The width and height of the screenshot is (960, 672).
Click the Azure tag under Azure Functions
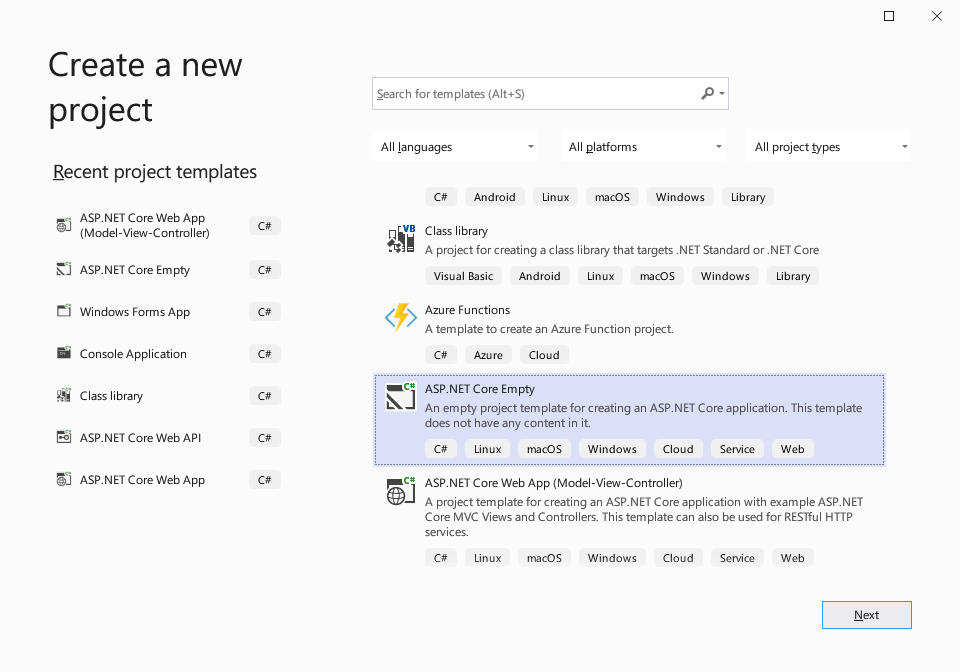tap(488, 355)
